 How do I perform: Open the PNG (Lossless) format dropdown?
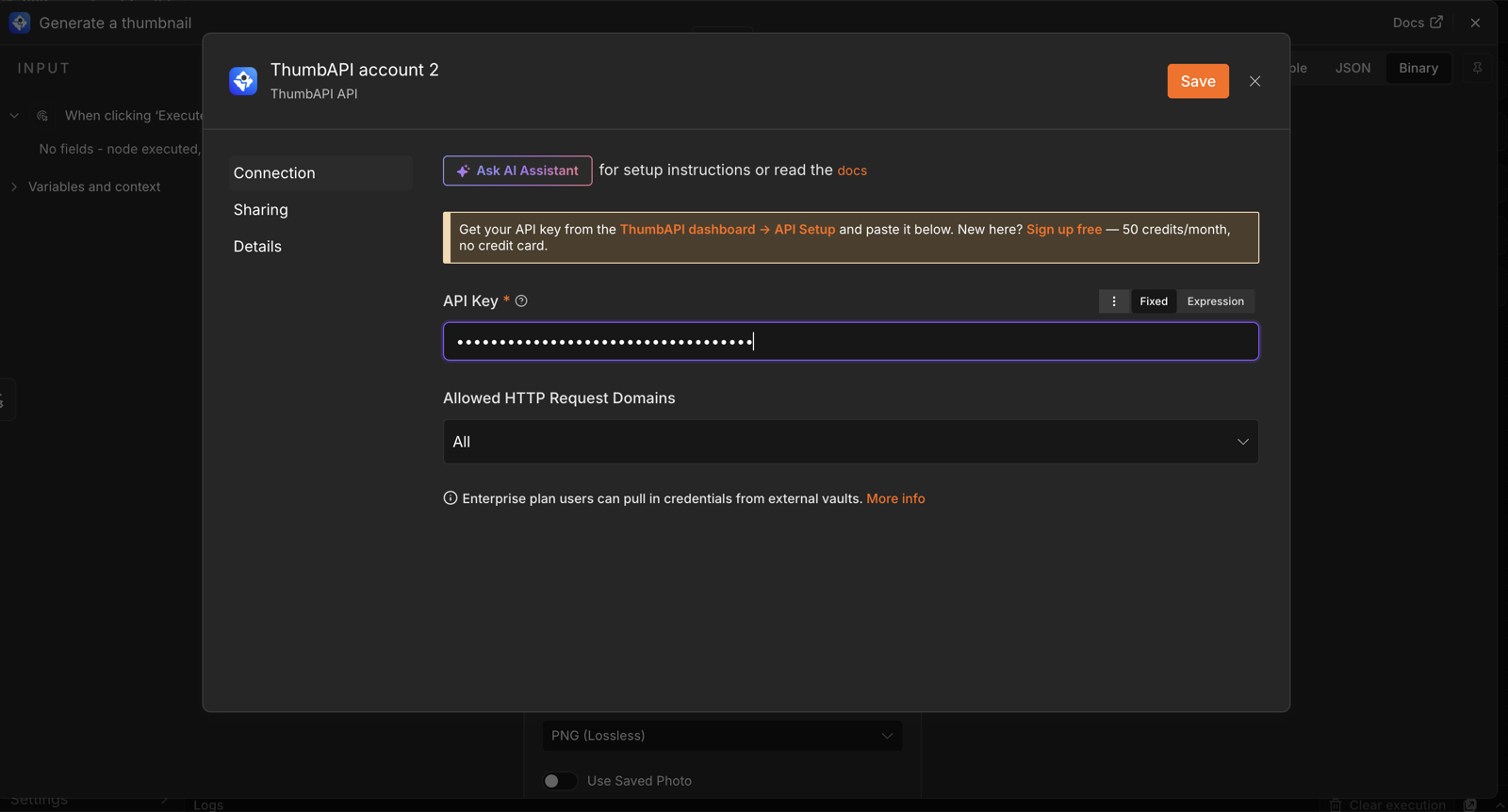[x=722, y=736]
